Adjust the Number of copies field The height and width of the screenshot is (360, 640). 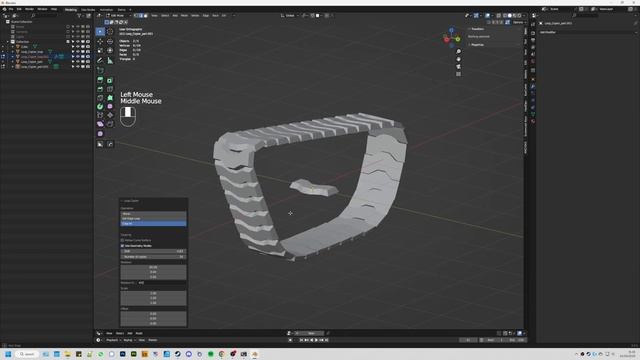pyautogui.click(x=153, y=257)
